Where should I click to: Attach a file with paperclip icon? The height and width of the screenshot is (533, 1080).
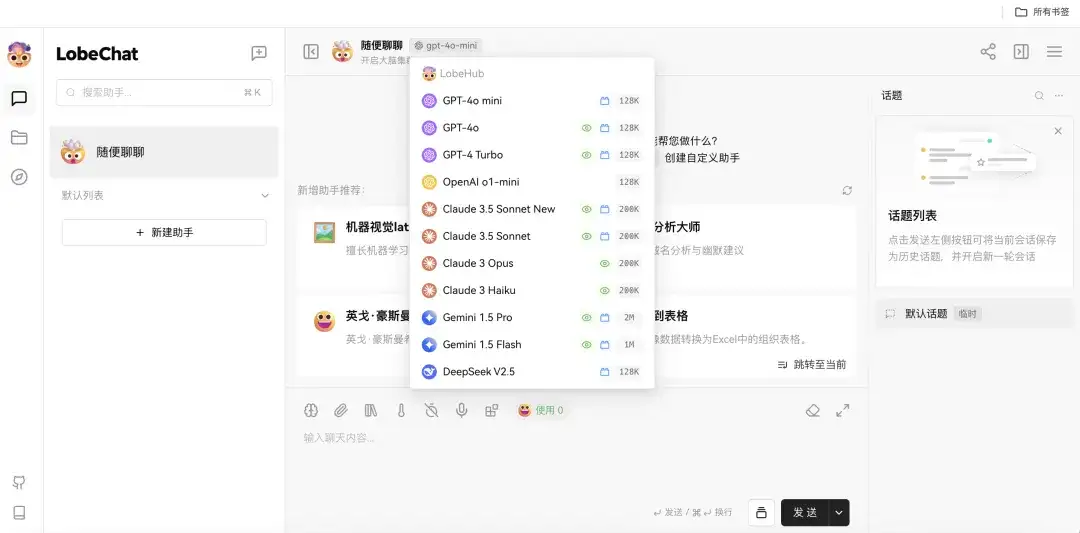341,410
